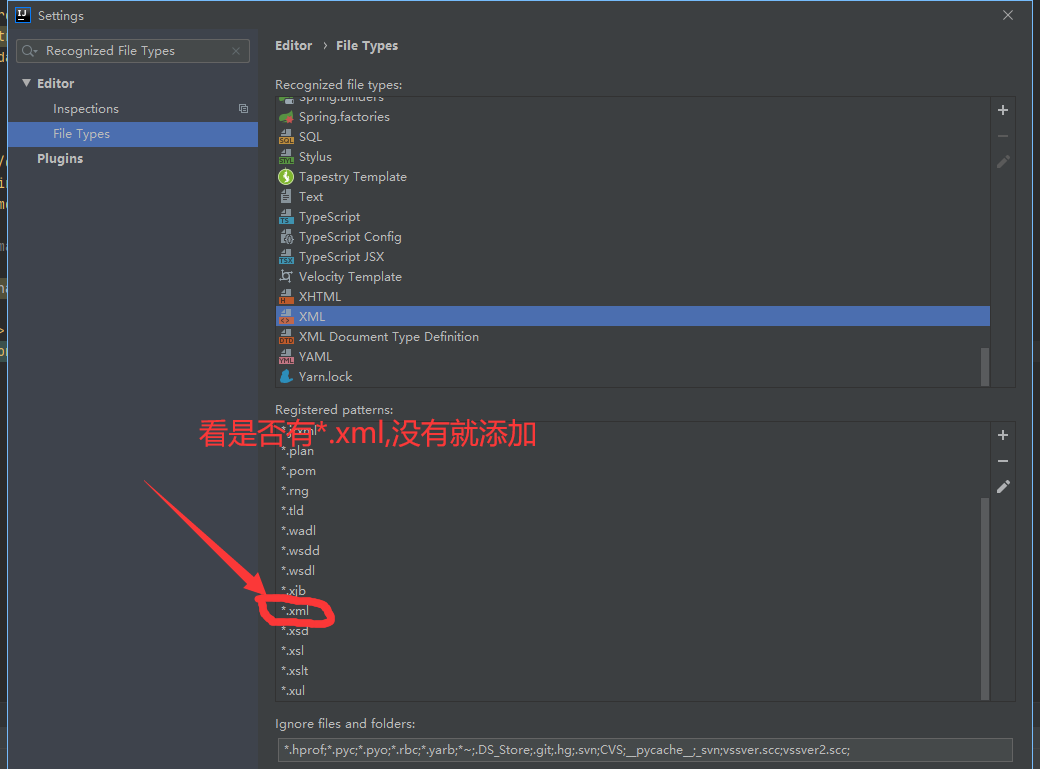Remove the selected registered pattern

tap(1003, 461)
